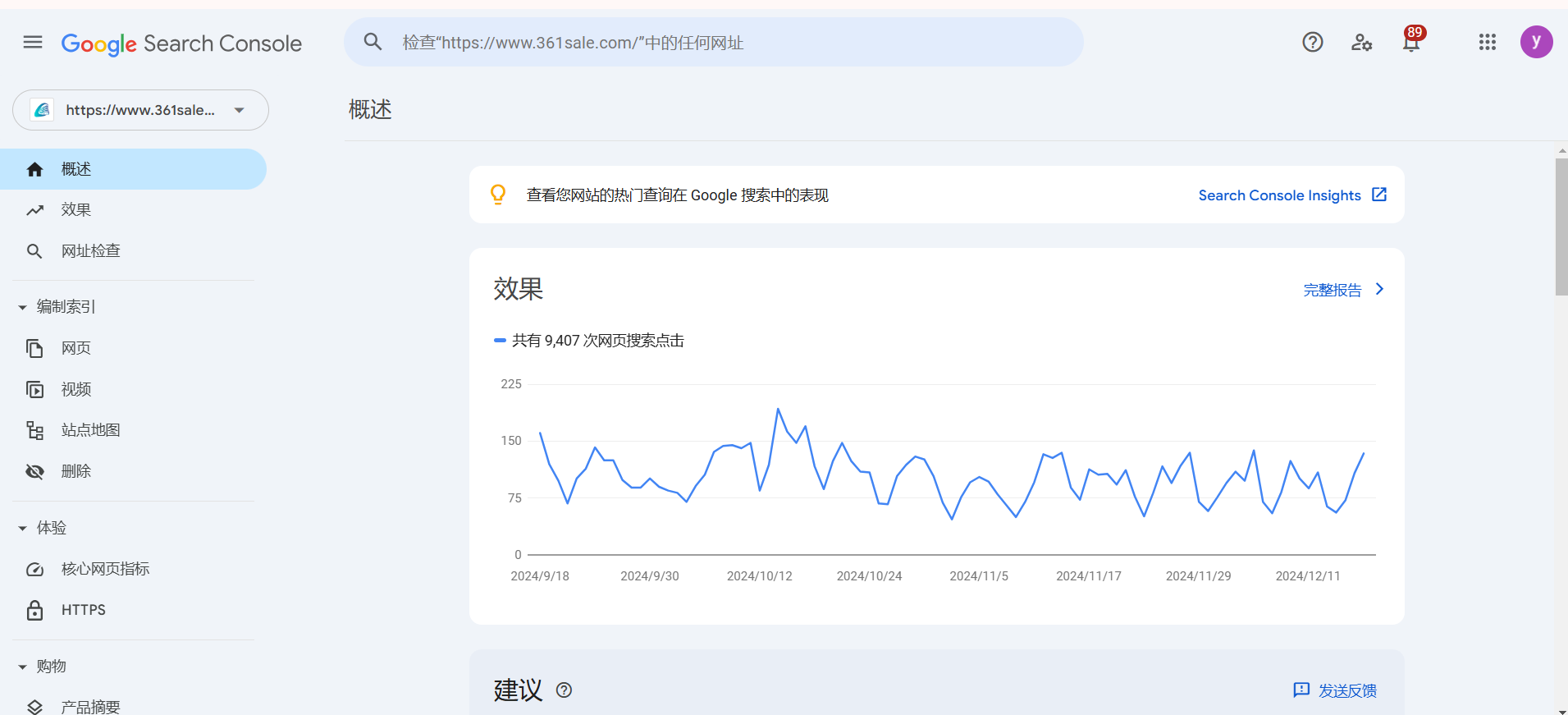This screenshot has width=1568, height=715.
Task: Click the speed gauge icon beside 核心网页指标
Action: (x=34, y=569)
